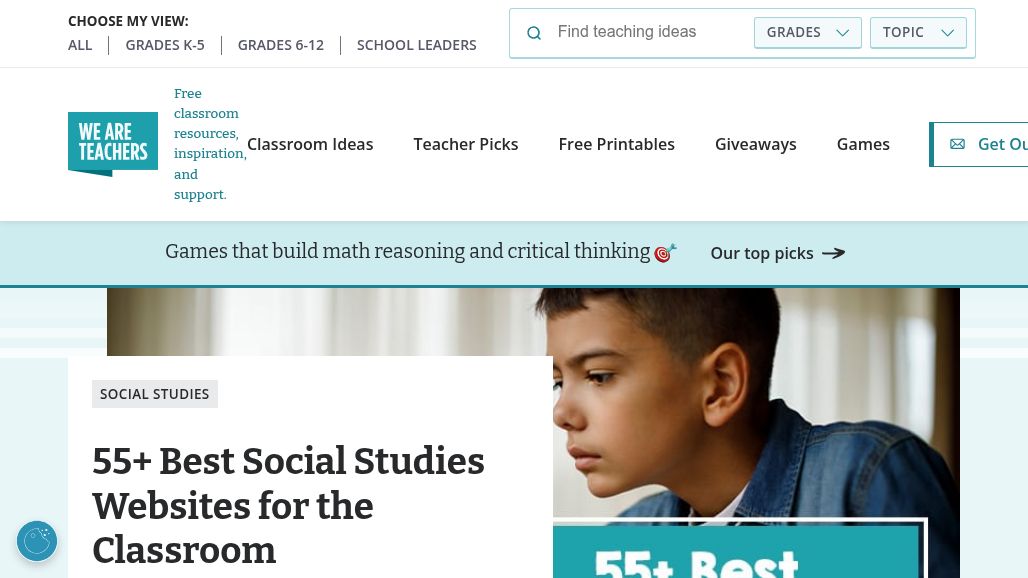1028x578 pixels.
Task: Select the Grades K-5 view
Action: [x=165, y=45]
